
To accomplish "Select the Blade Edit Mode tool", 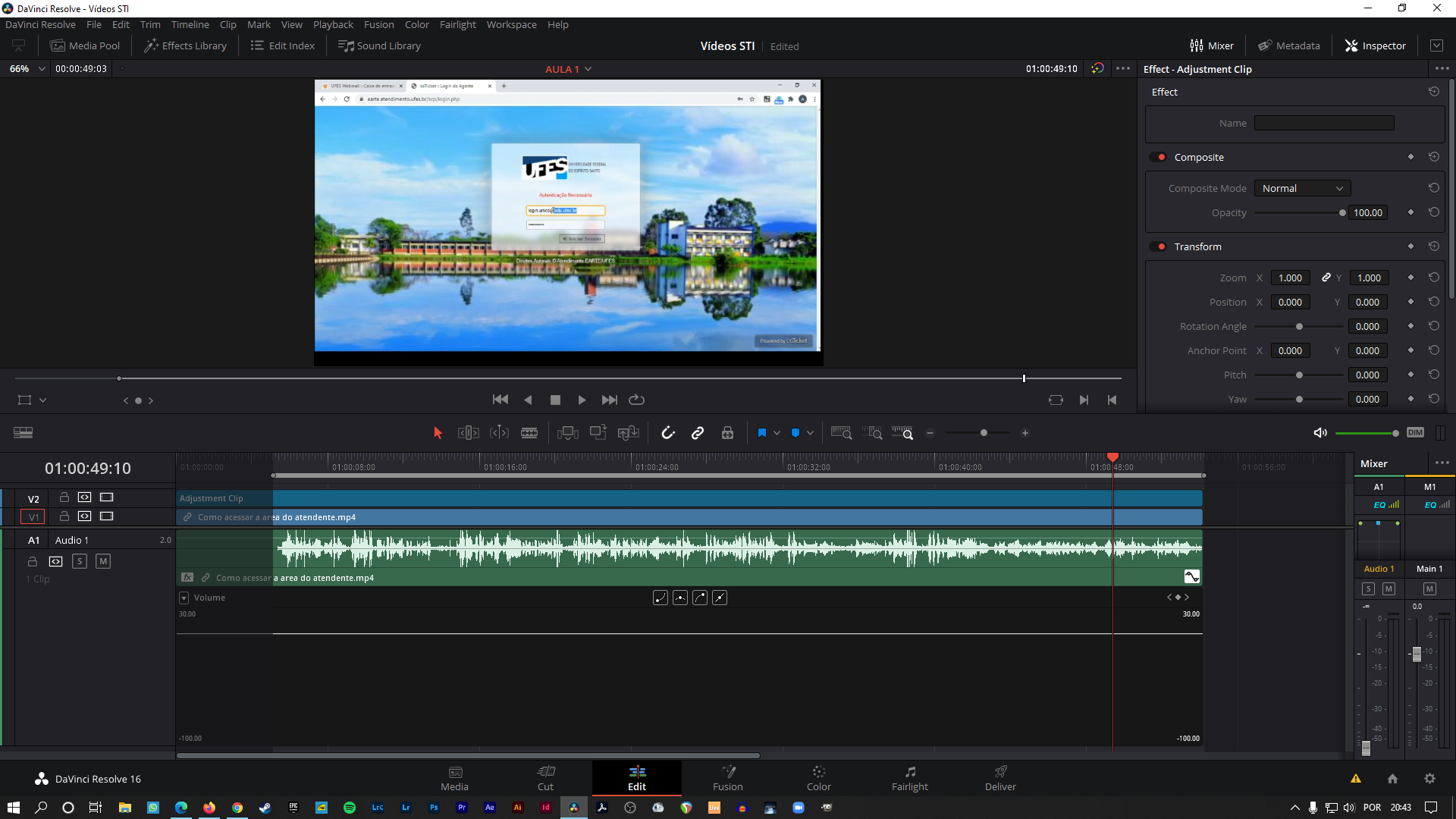I will click(x=529, y=433).
